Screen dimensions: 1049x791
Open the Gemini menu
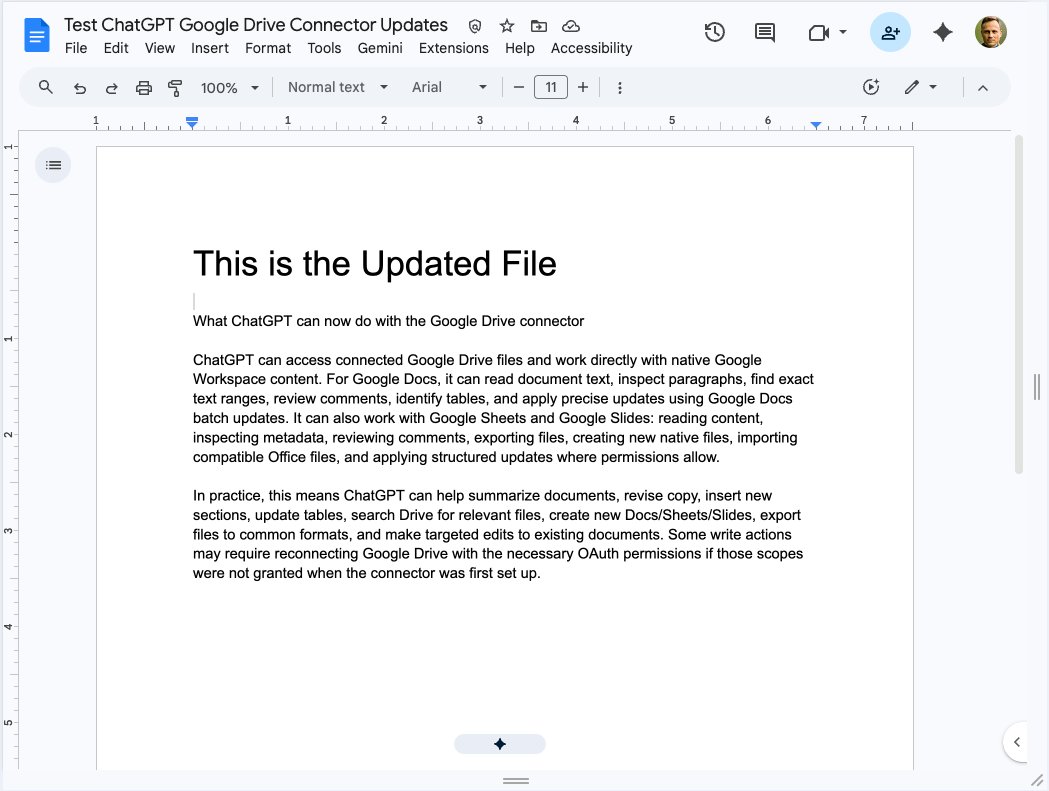[x=380, y=48]
